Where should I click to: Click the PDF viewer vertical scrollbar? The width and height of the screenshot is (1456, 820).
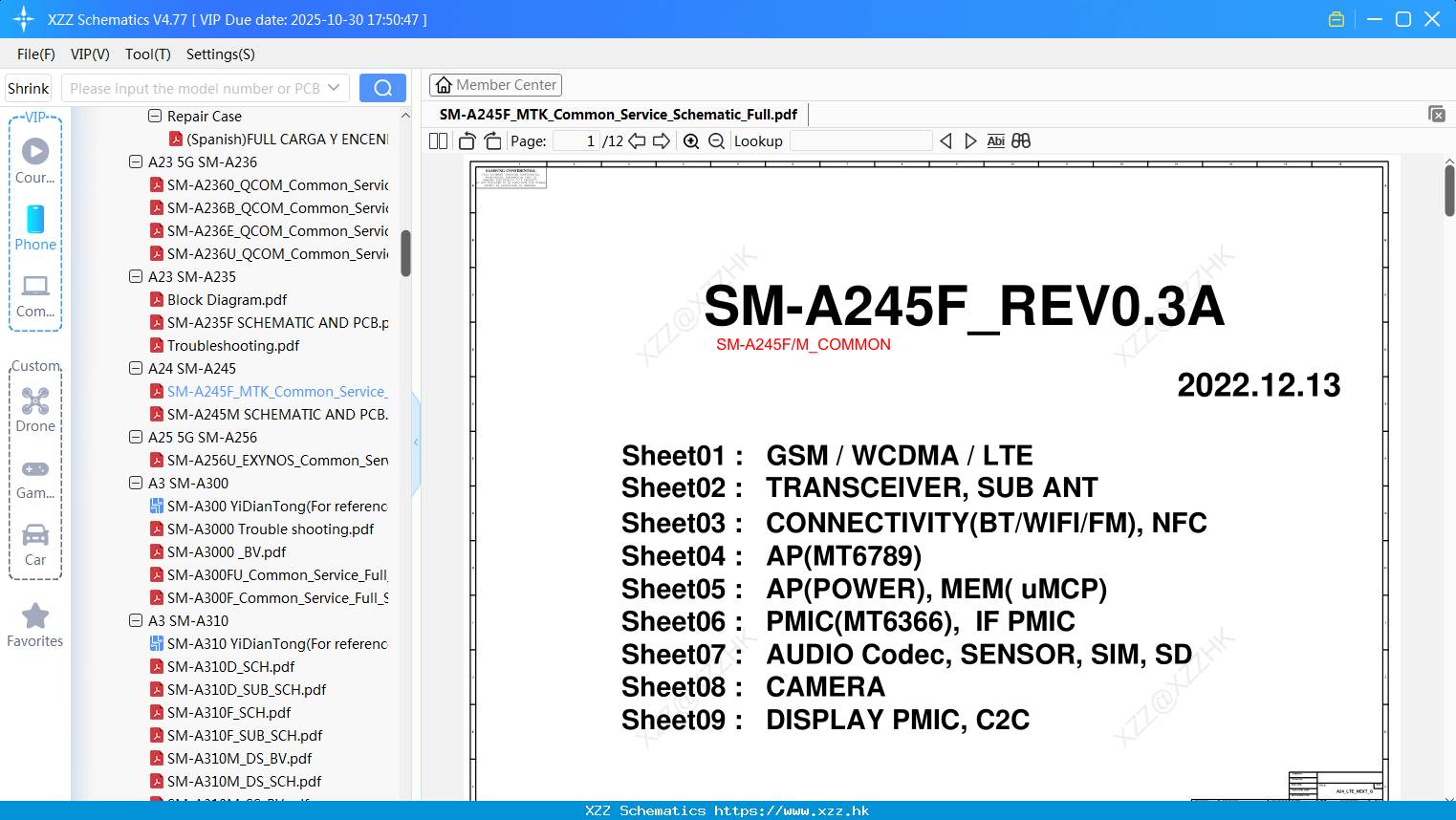coord(1449,189)
